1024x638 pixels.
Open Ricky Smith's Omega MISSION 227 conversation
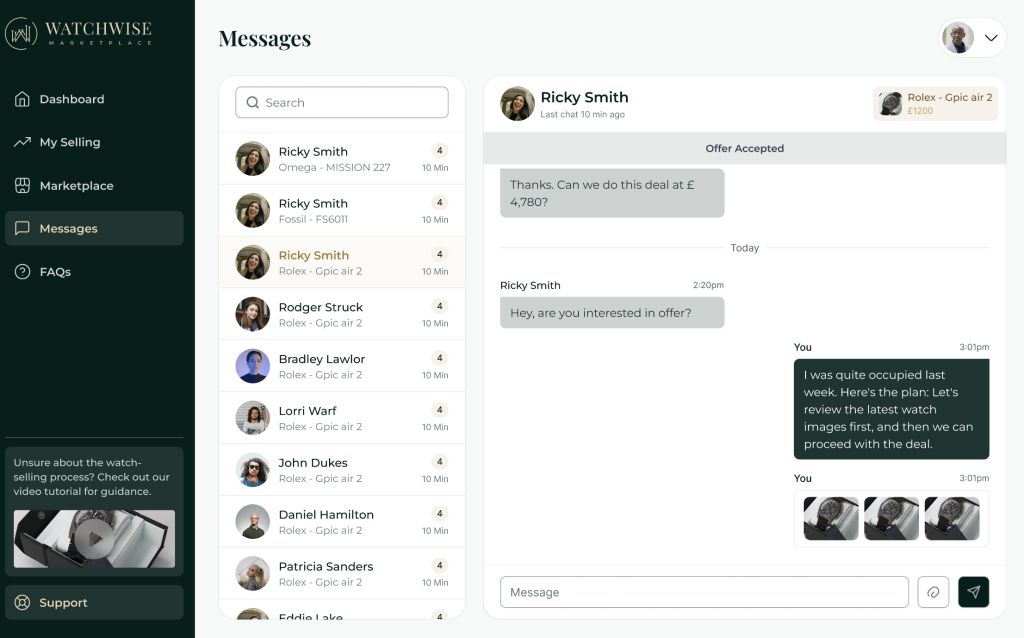(x=342, y=159)
